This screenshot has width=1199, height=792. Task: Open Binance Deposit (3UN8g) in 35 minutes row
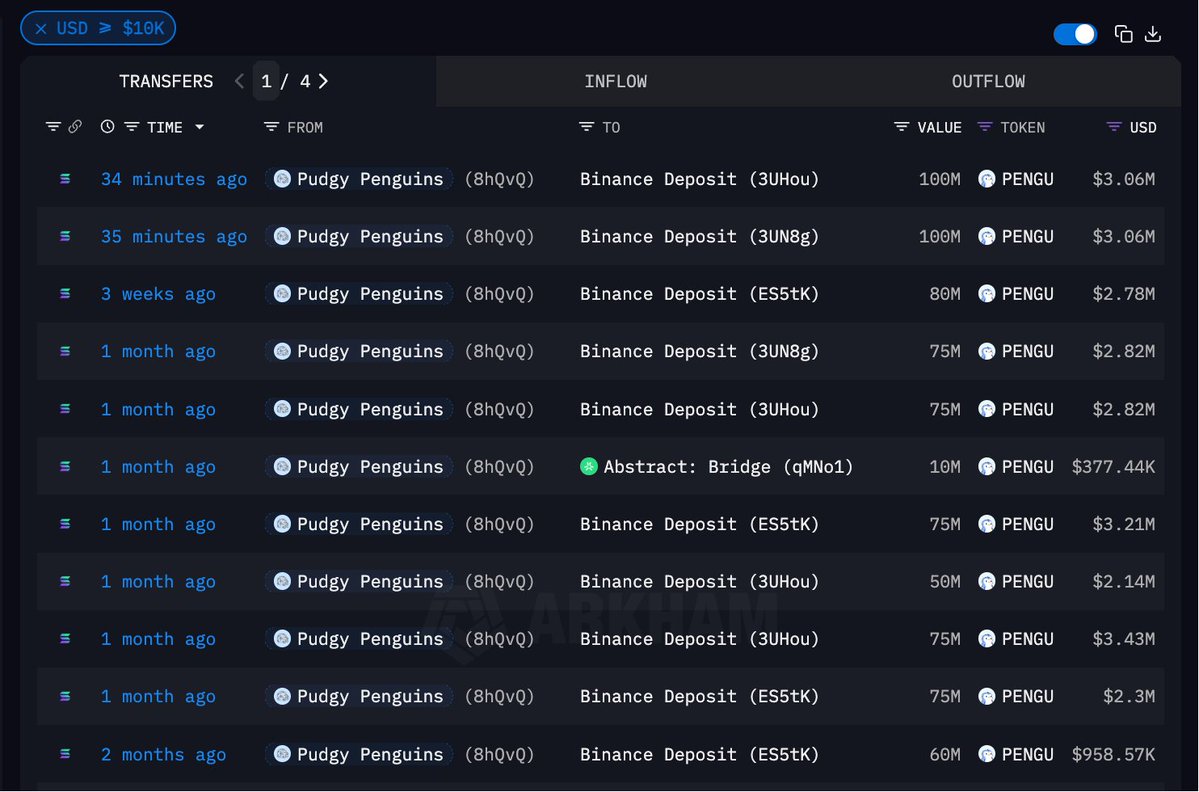699,236
